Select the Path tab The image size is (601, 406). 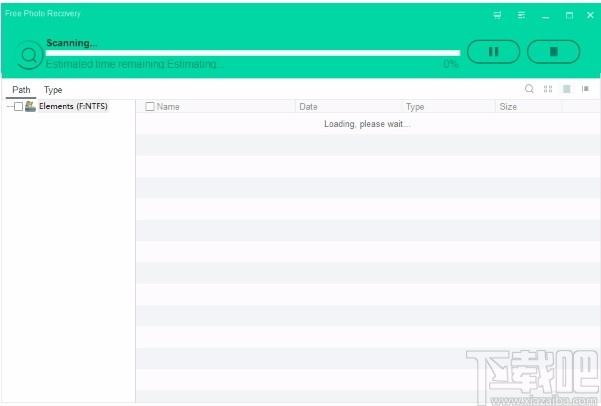21,90
